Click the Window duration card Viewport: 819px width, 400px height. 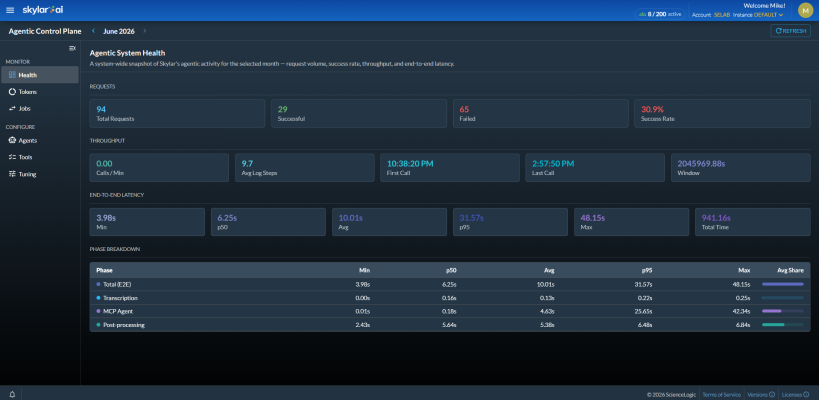pyautogui.click(x=741, y=168)
